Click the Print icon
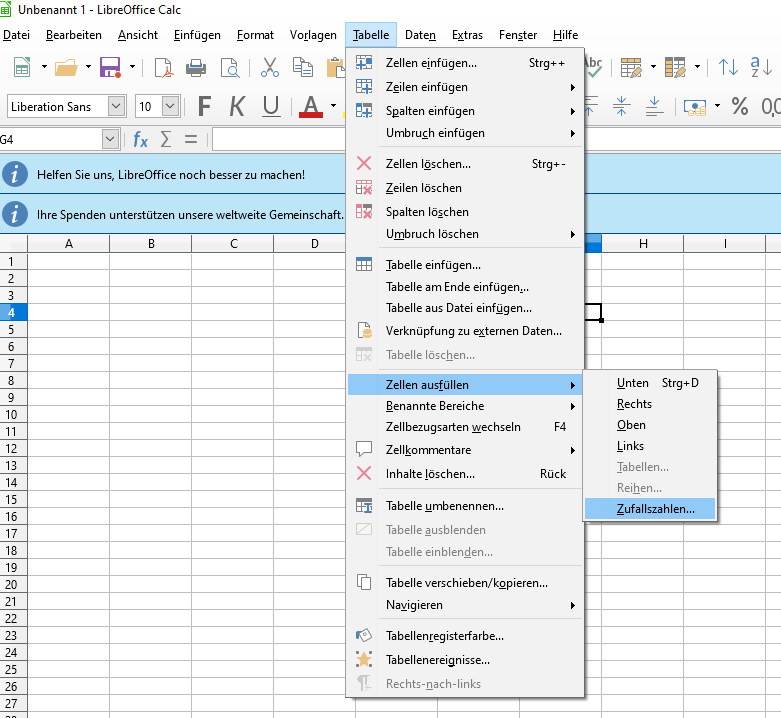 (196, 68)
